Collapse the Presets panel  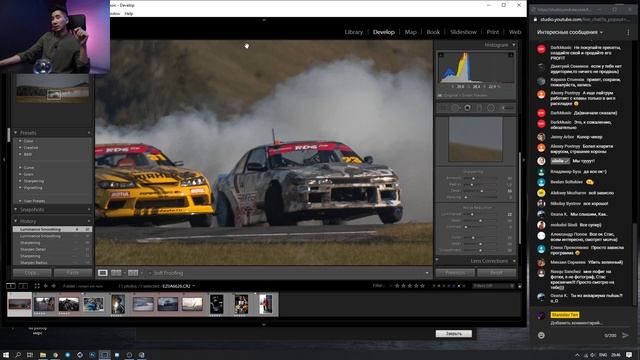point(16,133)
